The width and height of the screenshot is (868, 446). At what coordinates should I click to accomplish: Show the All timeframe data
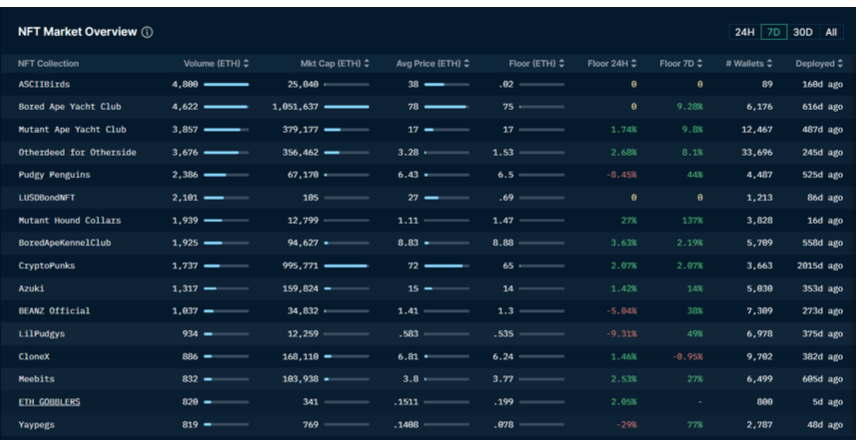point(831,32)
